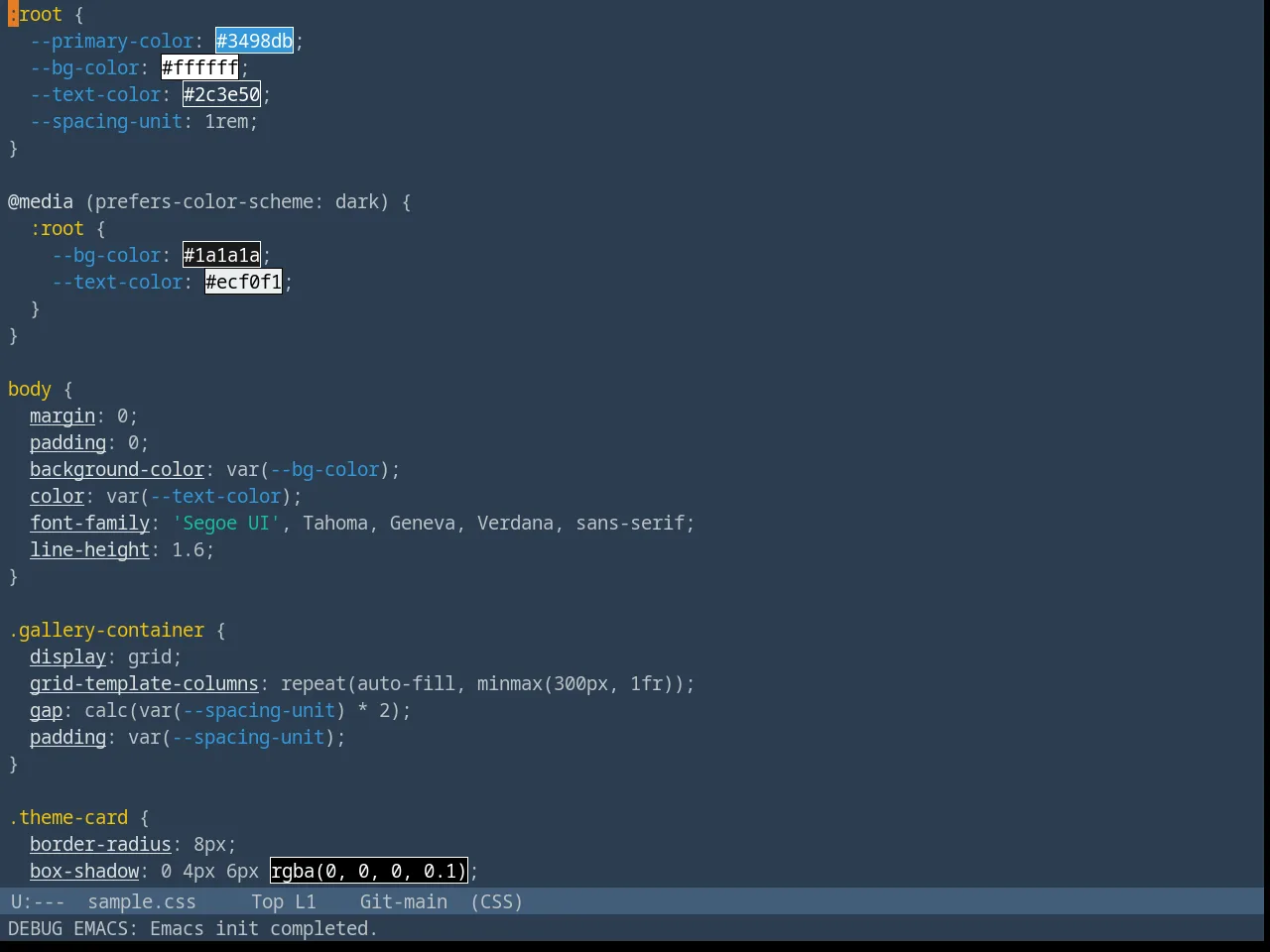The width and height of the screenshot is (1270, 952).
Task: Click the box-shadow property
Action: point(84,871)
